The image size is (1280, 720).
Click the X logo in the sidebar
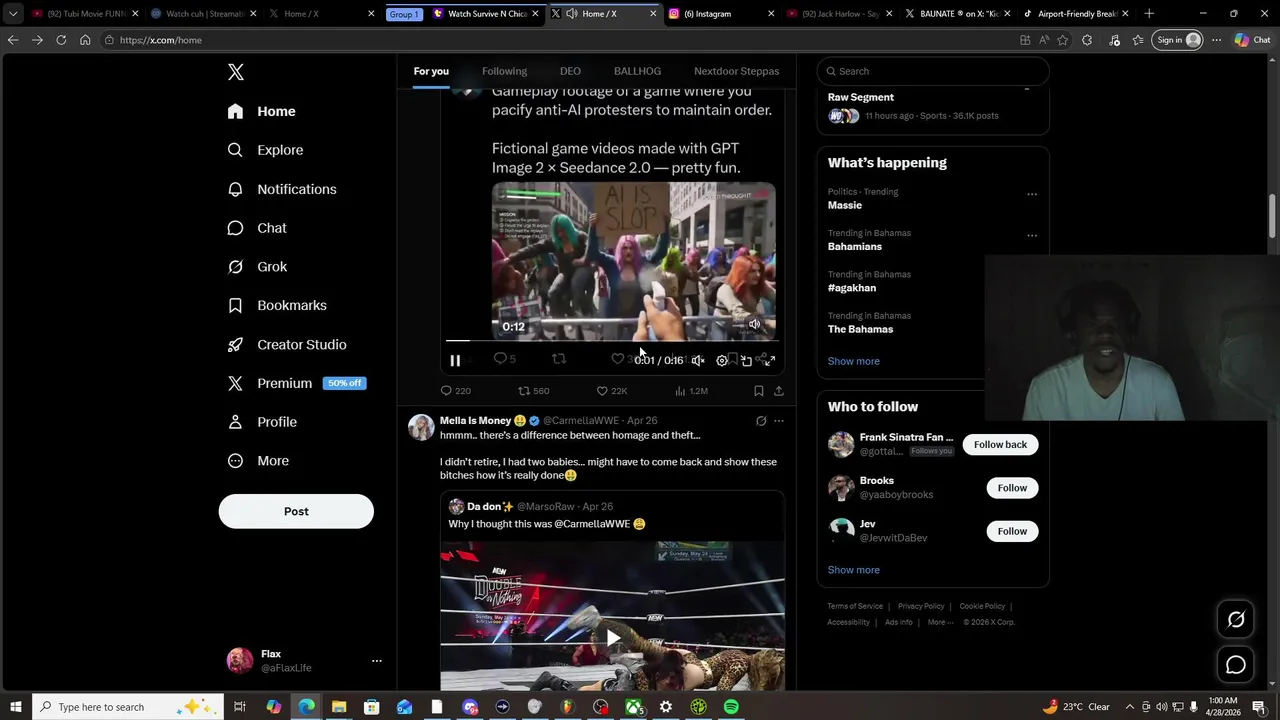[236, 72]
